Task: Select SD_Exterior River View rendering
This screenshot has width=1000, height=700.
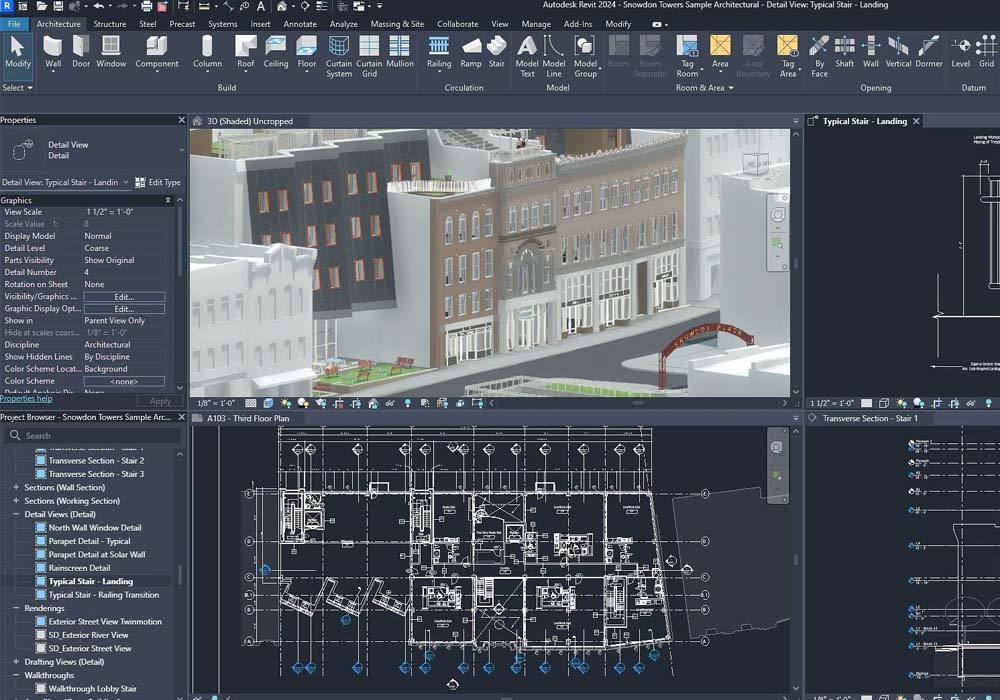Action: click(88, 634)
